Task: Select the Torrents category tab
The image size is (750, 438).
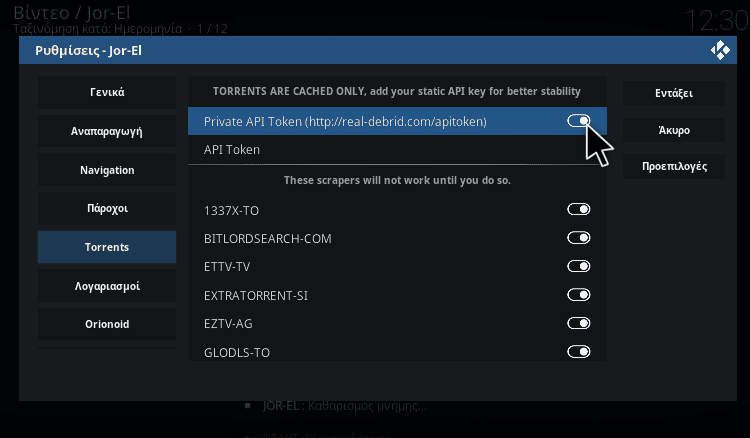Action: click(x=107, y=247)
